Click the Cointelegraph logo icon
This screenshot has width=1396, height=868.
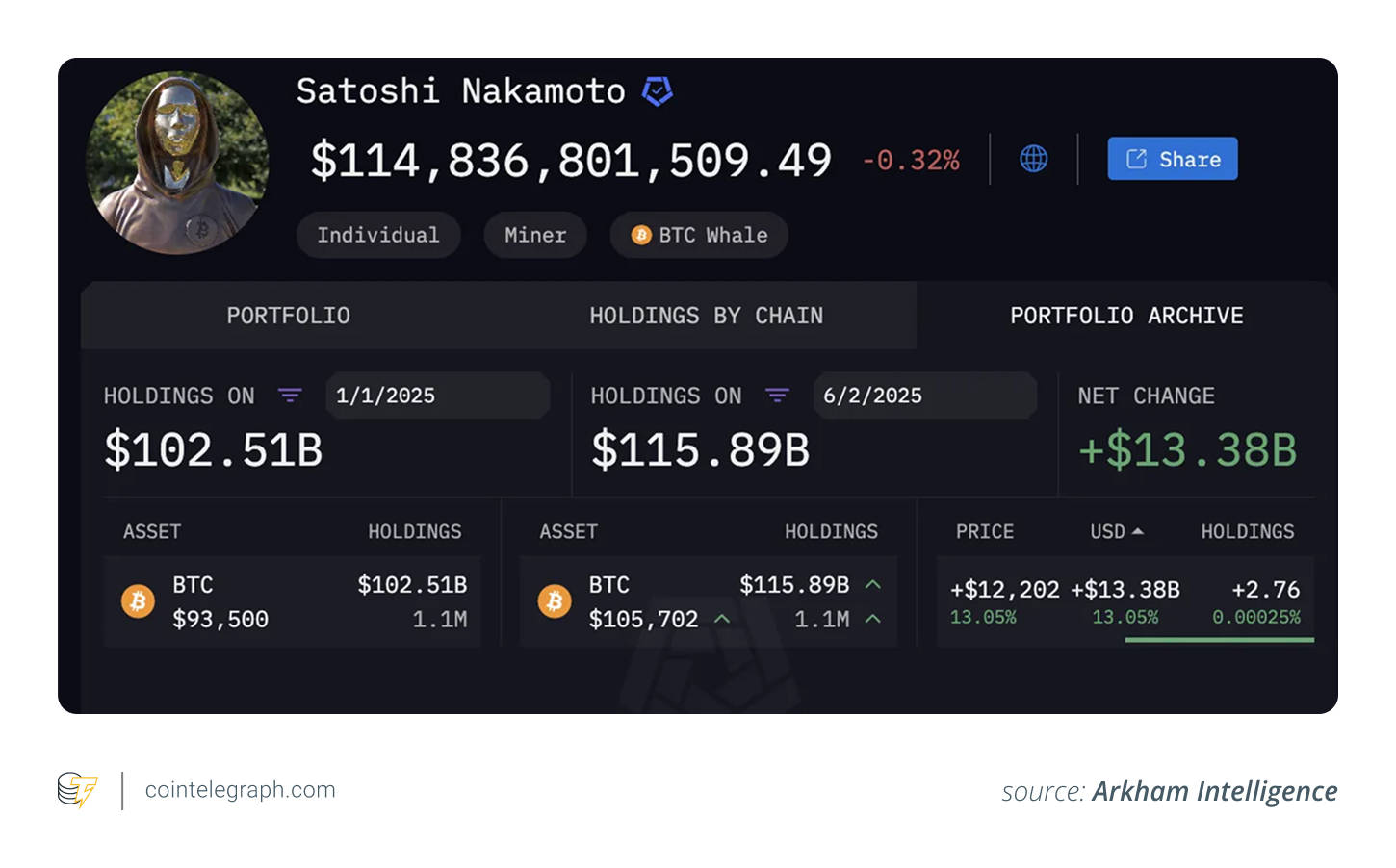click(77, 789)
